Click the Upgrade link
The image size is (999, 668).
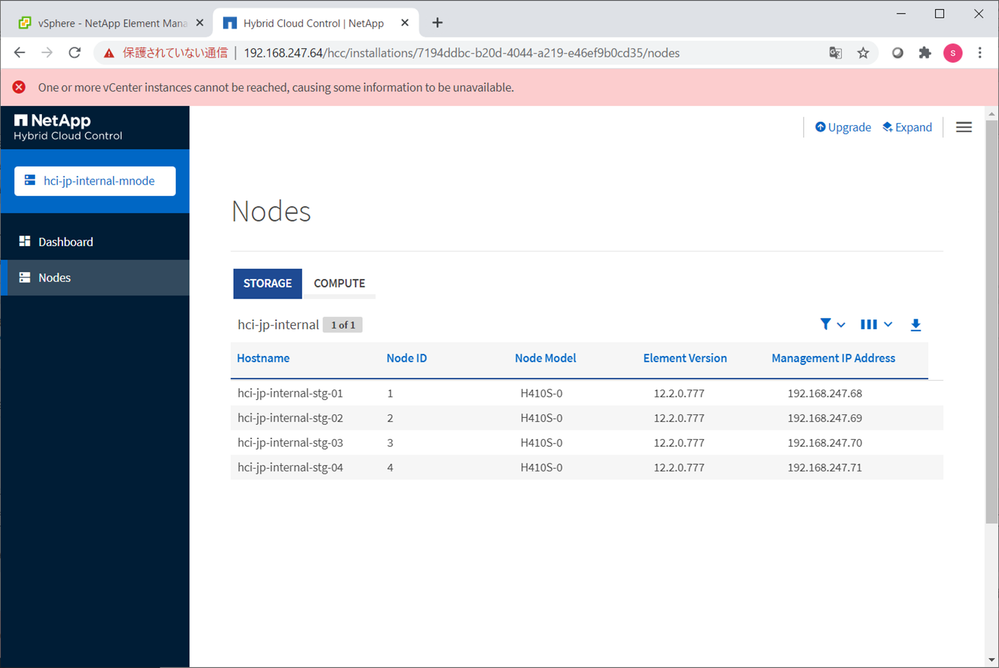[842, 127]
